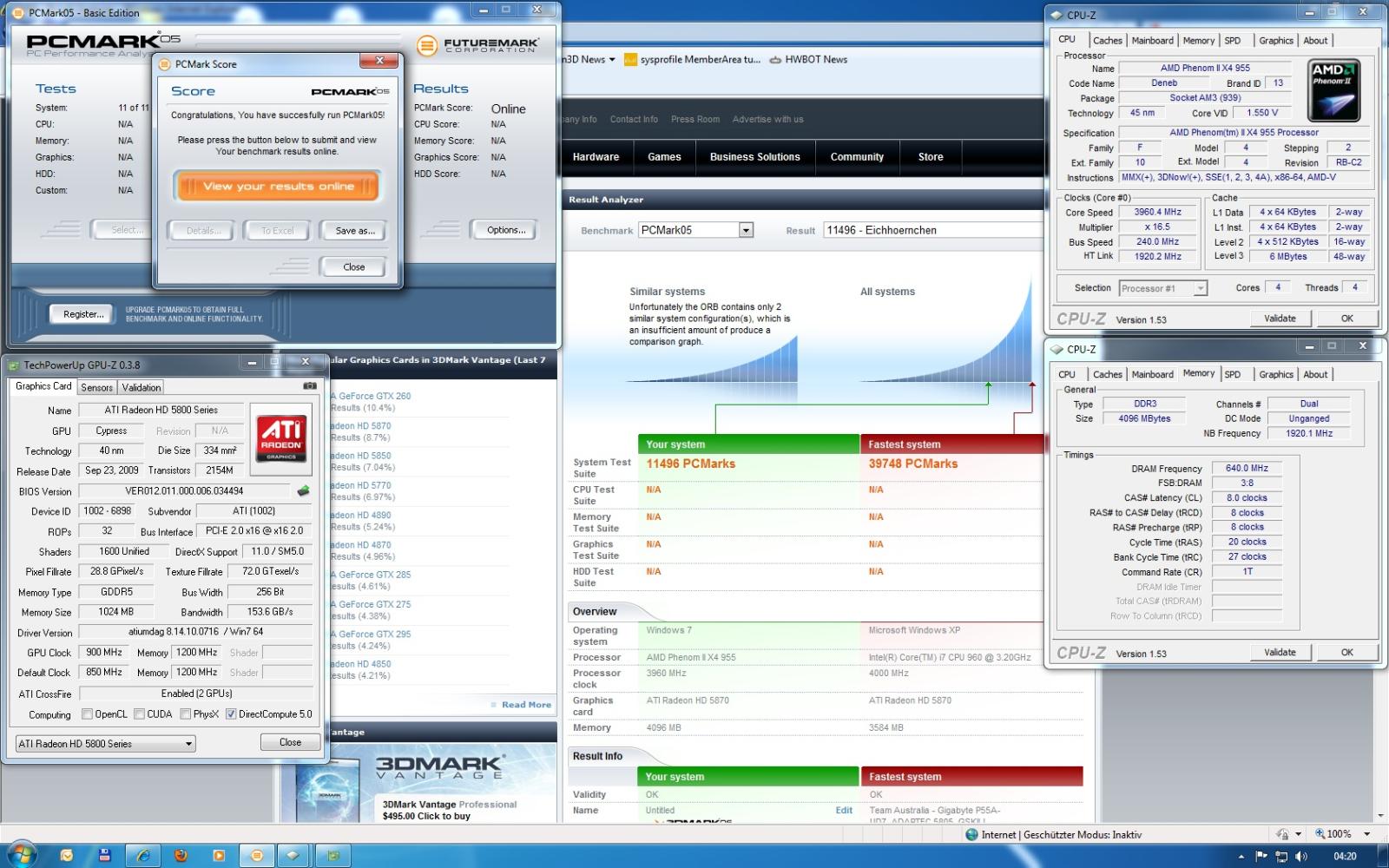Click the HWBOT News bookmark icon
Image resolution: width=1389 pixels, height=868 pixels.
[775, 60]
